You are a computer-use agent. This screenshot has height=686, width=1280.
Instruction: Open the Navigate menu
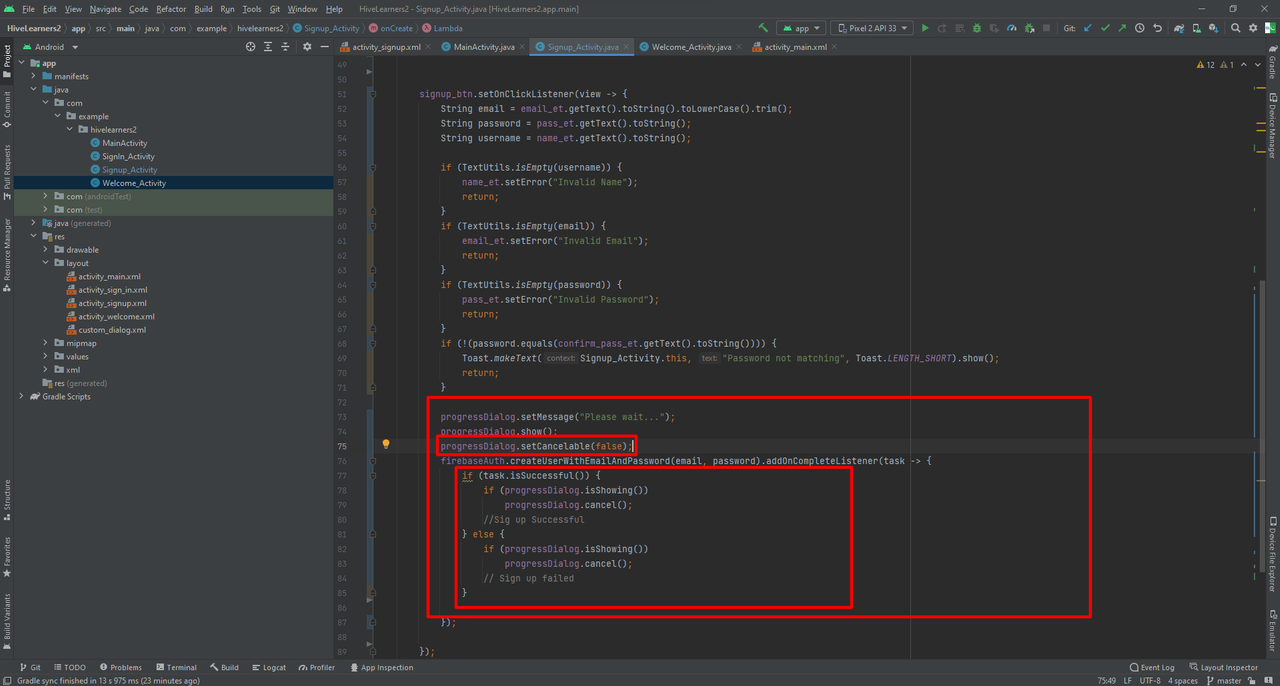click(105, 9)
